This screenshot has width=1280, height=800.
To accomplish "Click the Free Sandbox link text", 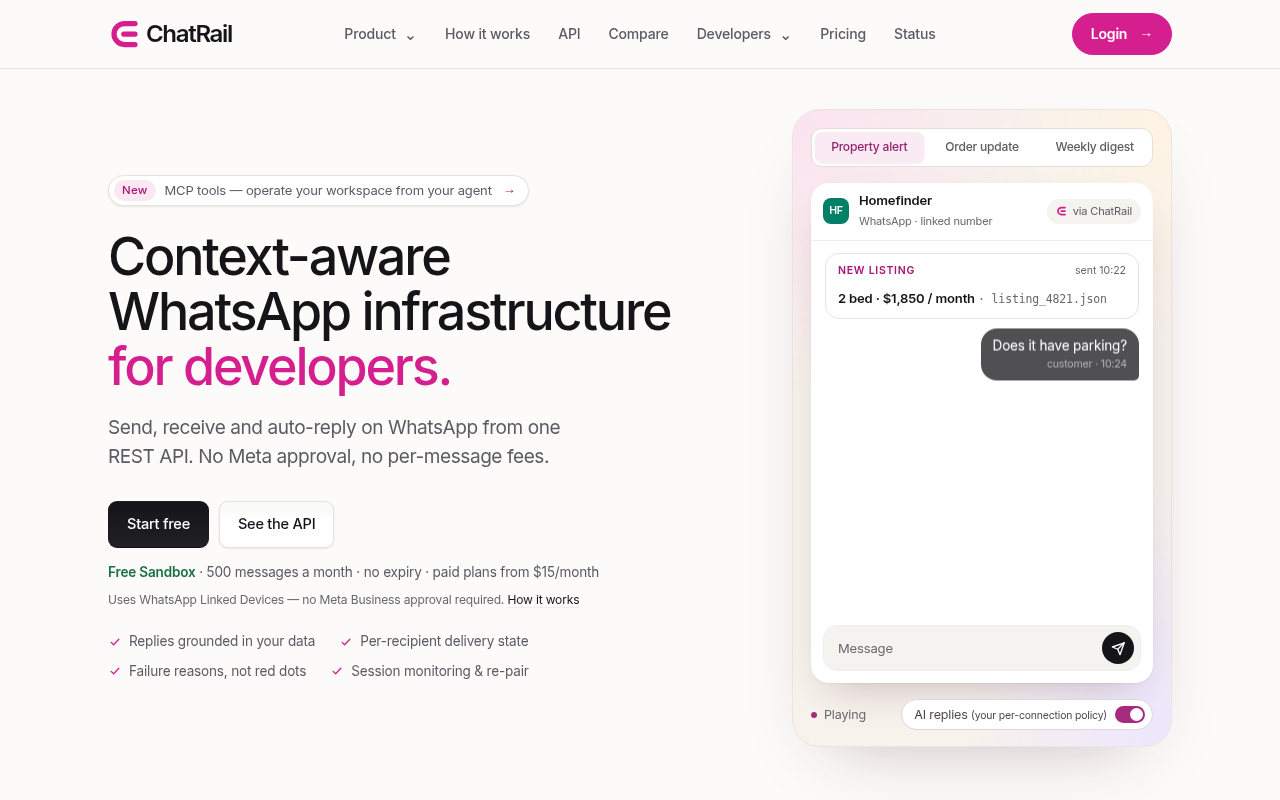I will (x=152, y=572).
